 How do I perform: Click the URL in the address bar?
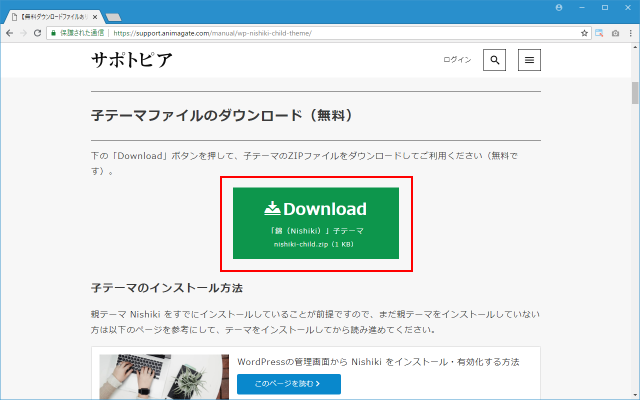point(212,33)
